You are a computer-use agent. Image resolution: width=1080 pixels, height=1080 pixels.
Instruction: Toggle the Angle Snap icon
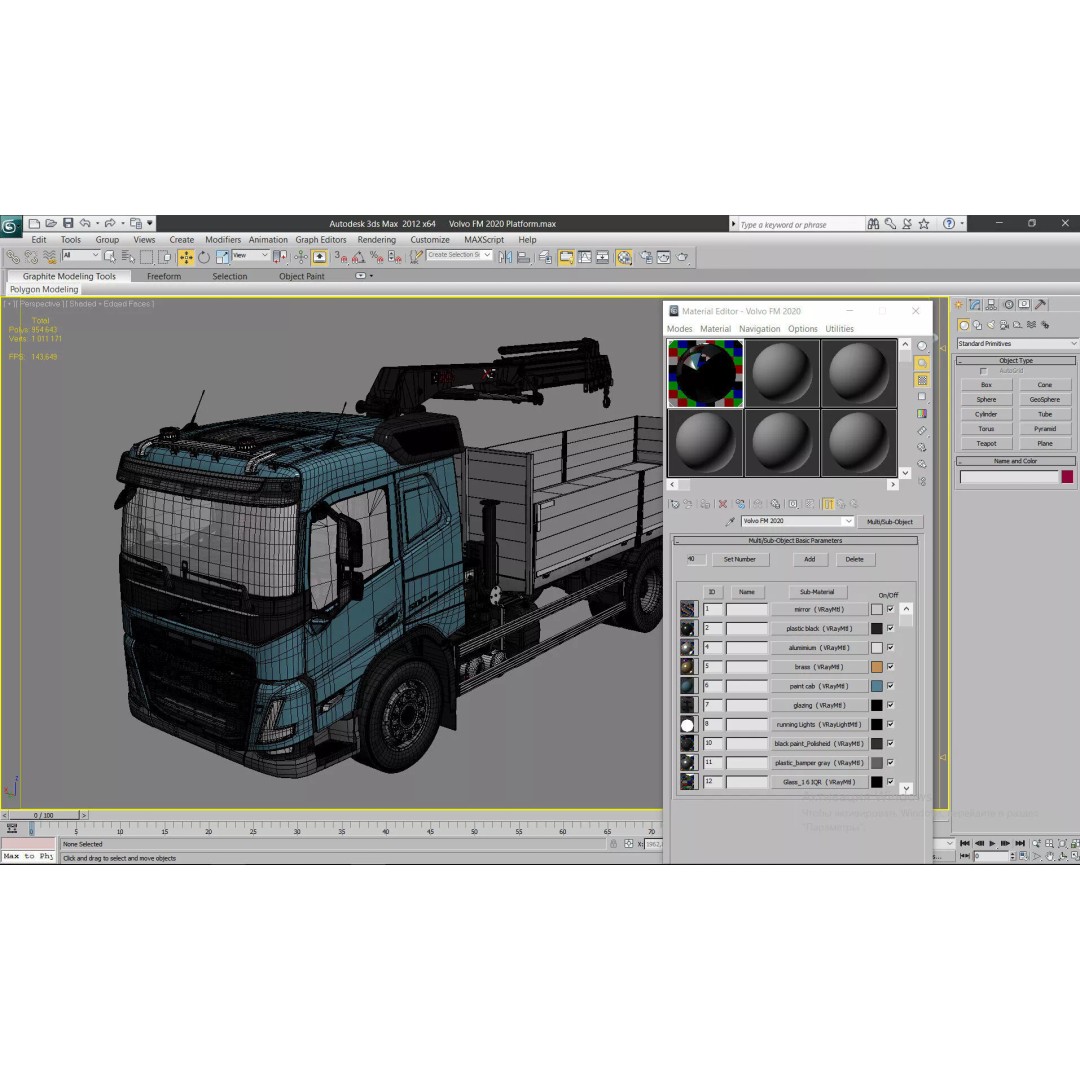pyautogui.click(x=358, y=257)
